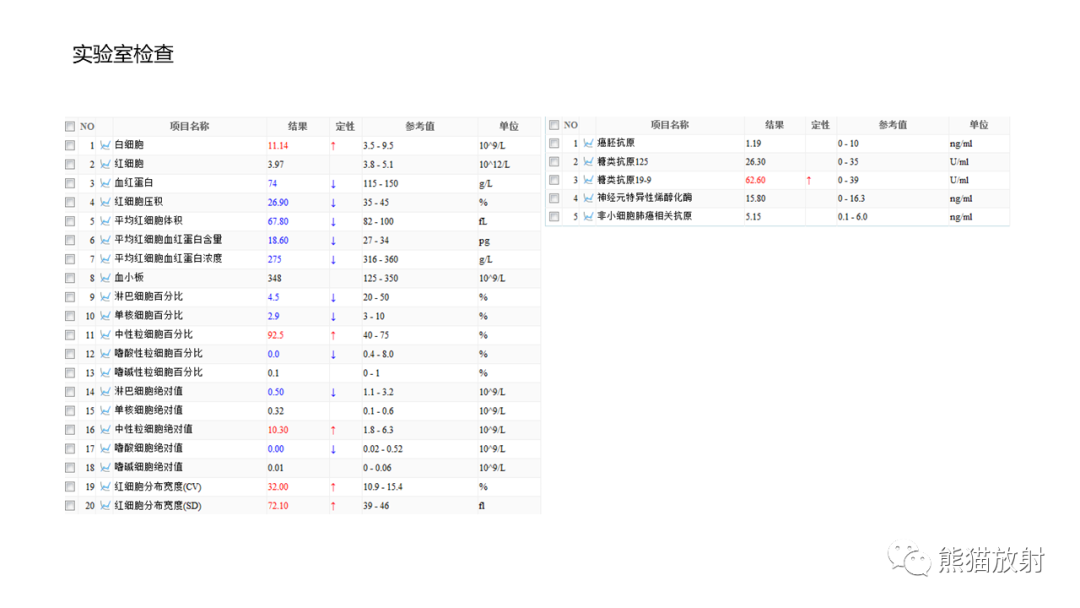Open trend chart icon for 平均红细胞血红蛋白含量
The image size is (1080, 608).
coord(105,240)
